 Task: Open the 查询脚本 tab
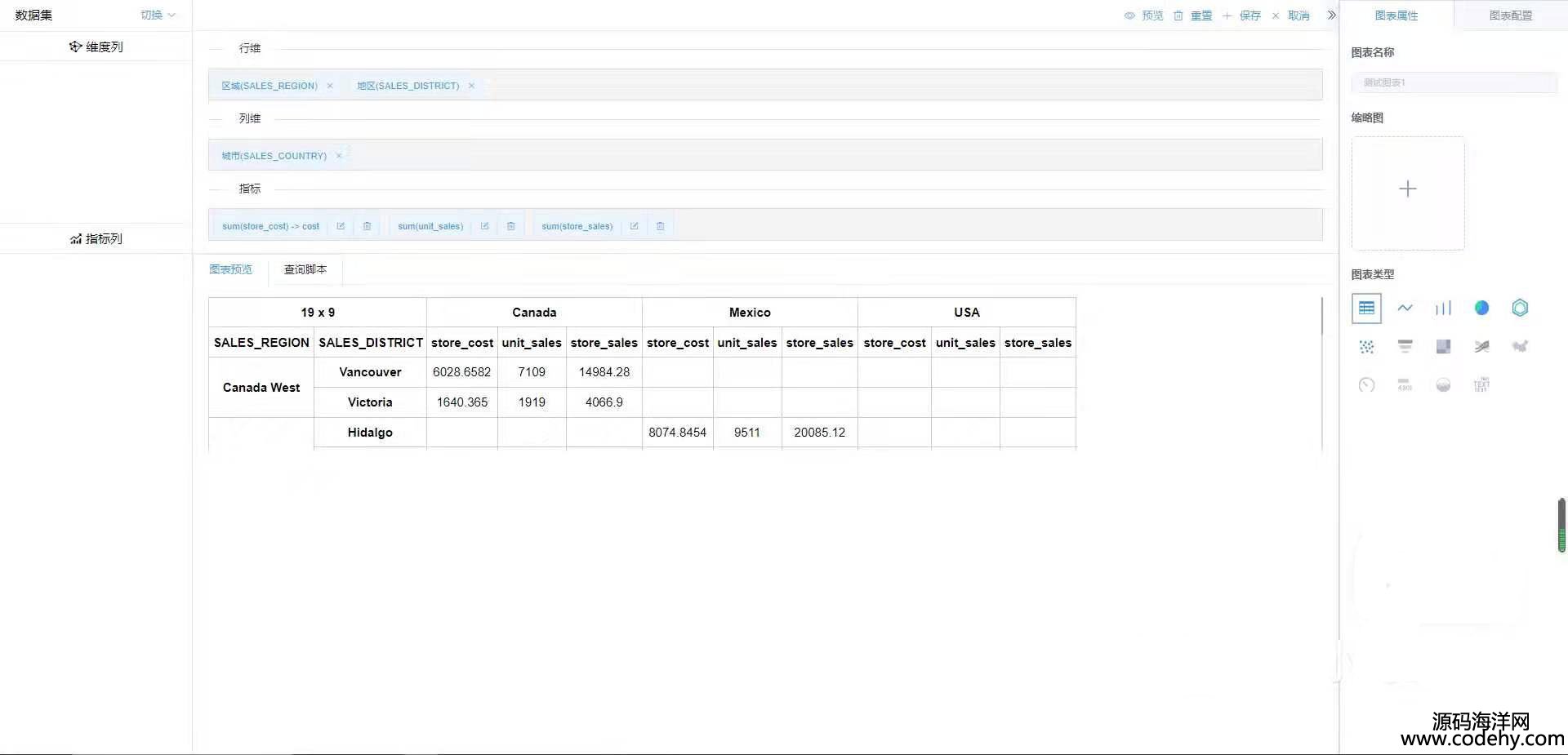(305, 269)
